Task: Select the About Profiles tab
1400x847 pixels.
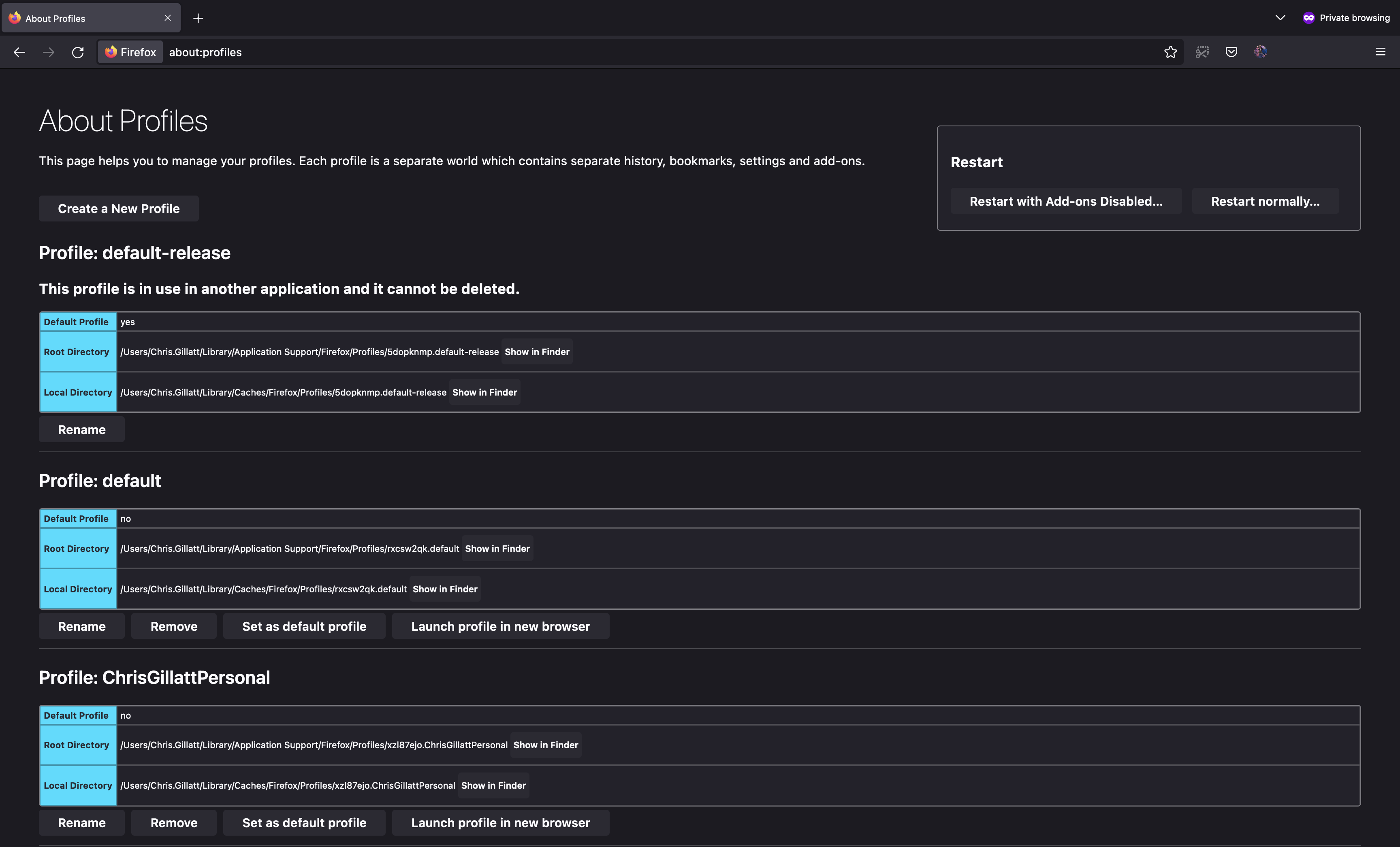Action: click(x=85, y=18)
